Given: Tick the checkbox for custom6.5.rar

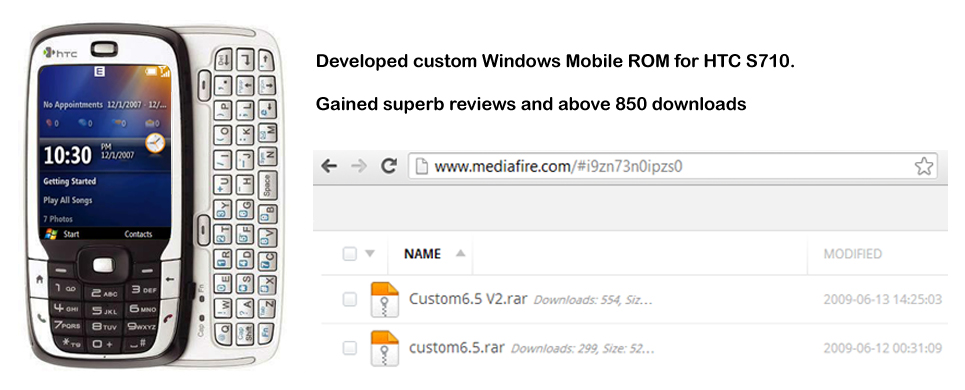Looking at the screenshot, I should click(350, 348).
